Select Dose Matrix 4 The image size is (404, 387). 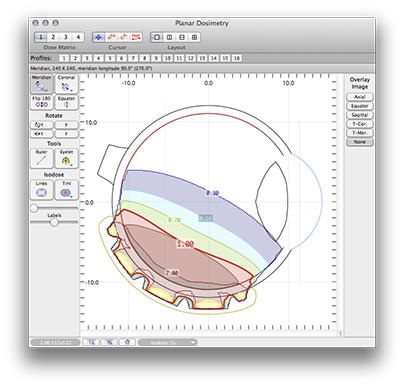click(x=78, y=37)
